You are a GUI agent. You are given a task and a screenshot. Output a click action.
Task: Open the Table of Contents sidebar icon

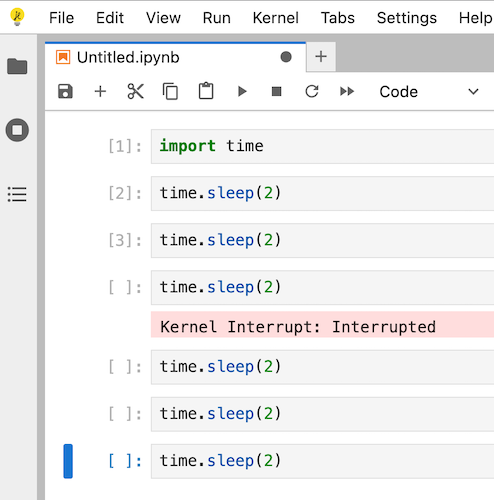(17, 194)
